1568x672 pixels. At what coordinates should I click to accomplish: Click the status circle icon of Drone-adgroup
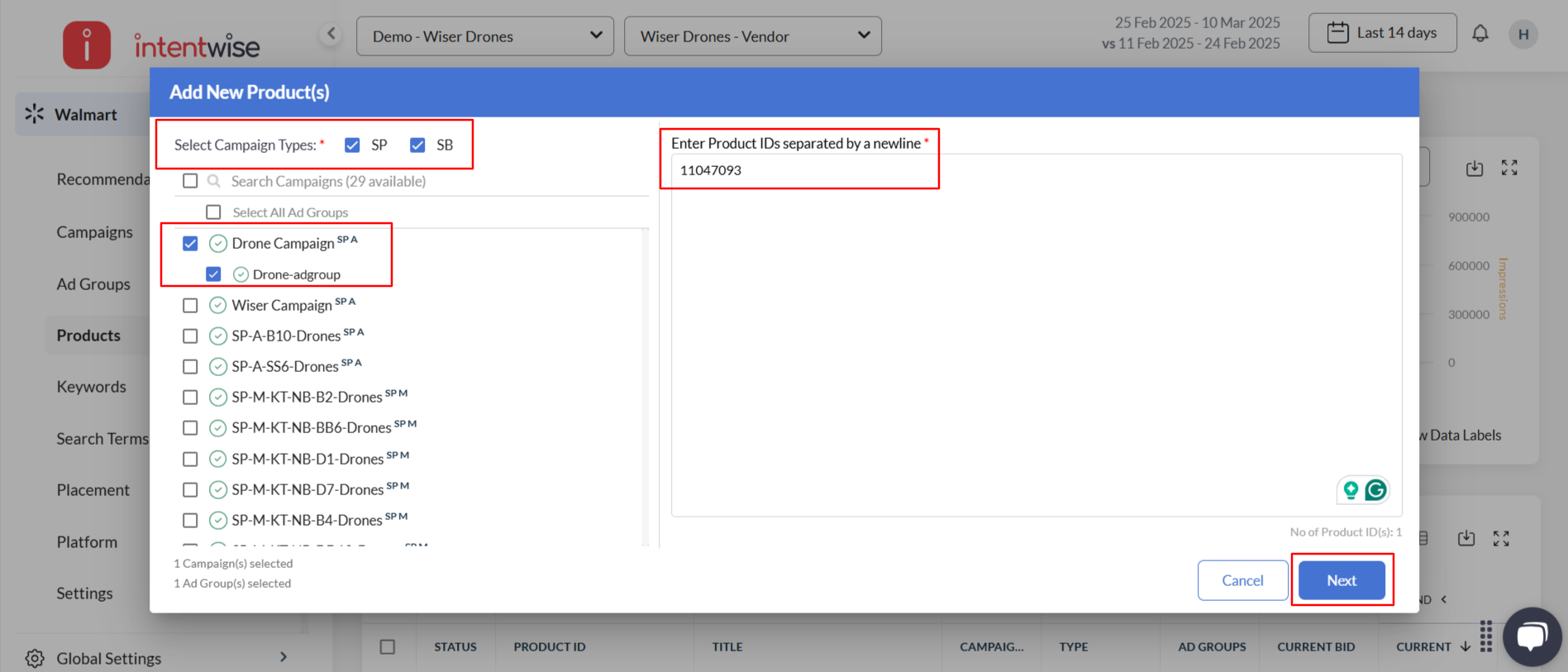pyautogui.click(x=241, y=274)
